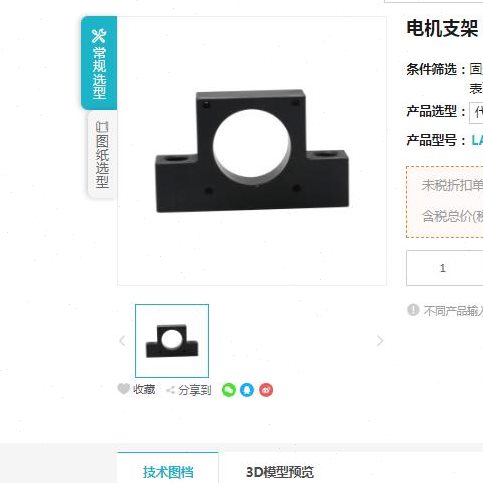This screenshot has height=483, width=483.
Task: Click the wrench tools icon in 常规选型
Action: coord(99,36)
